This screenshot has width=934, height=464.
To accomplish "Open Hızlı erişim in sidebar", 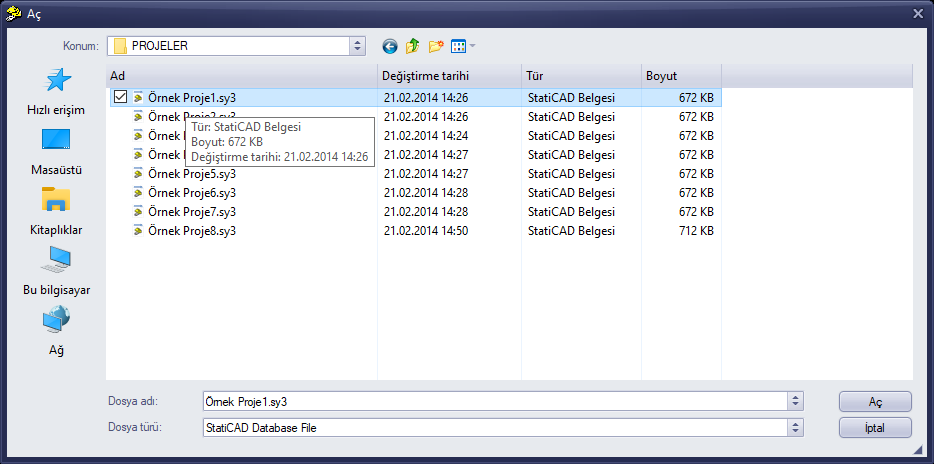I will point(56,92).
